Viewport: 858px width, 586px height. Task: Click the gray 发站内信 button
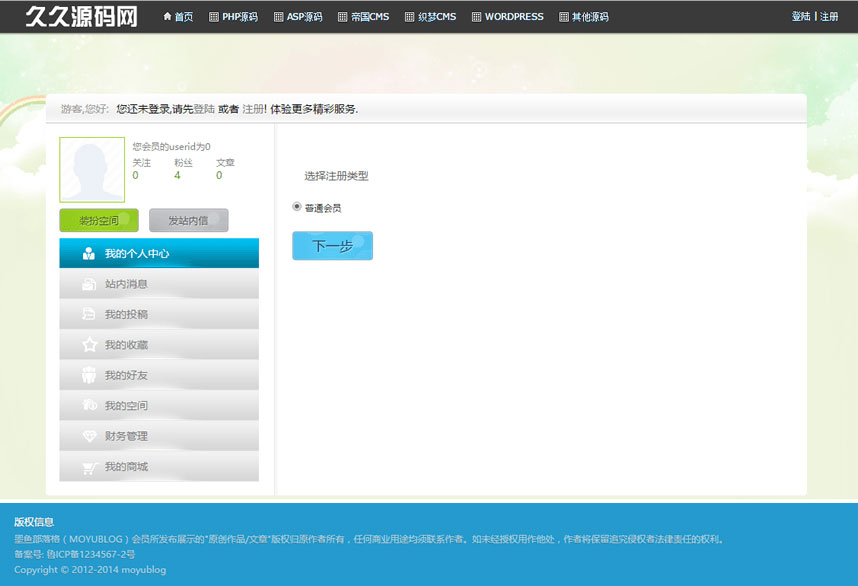coord(188,221)
